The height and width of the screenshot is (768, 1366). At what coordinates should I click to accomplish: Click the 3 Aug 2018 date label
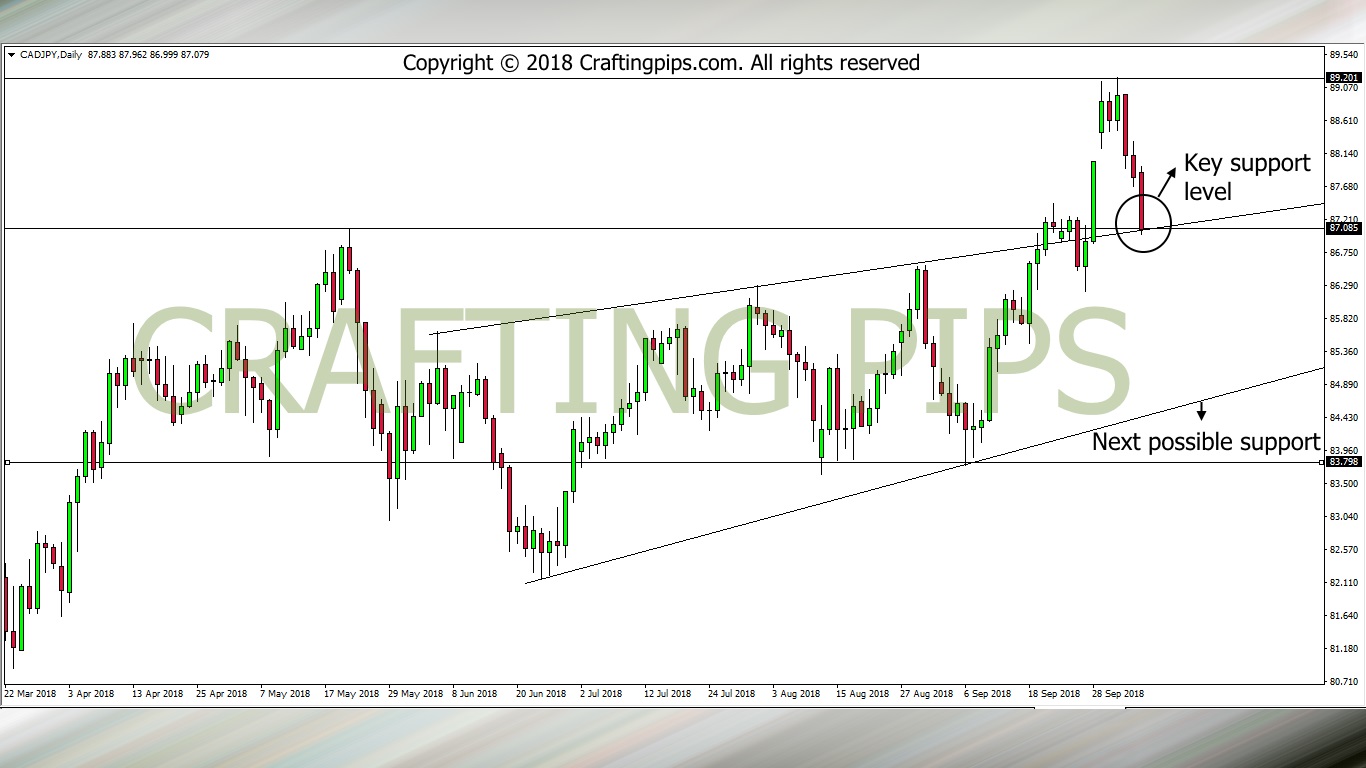point(796,693)
